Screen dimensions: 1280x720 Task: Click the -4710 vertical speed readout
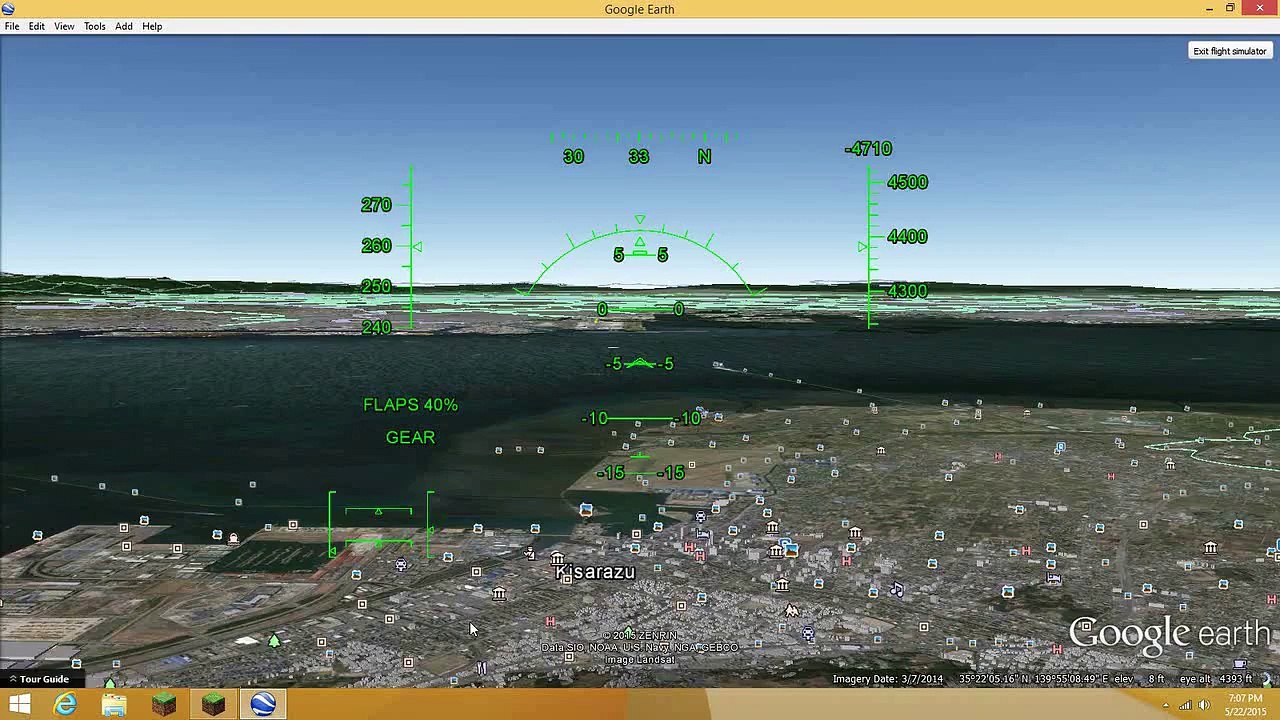pyautogui.click(x=868, y=149)
